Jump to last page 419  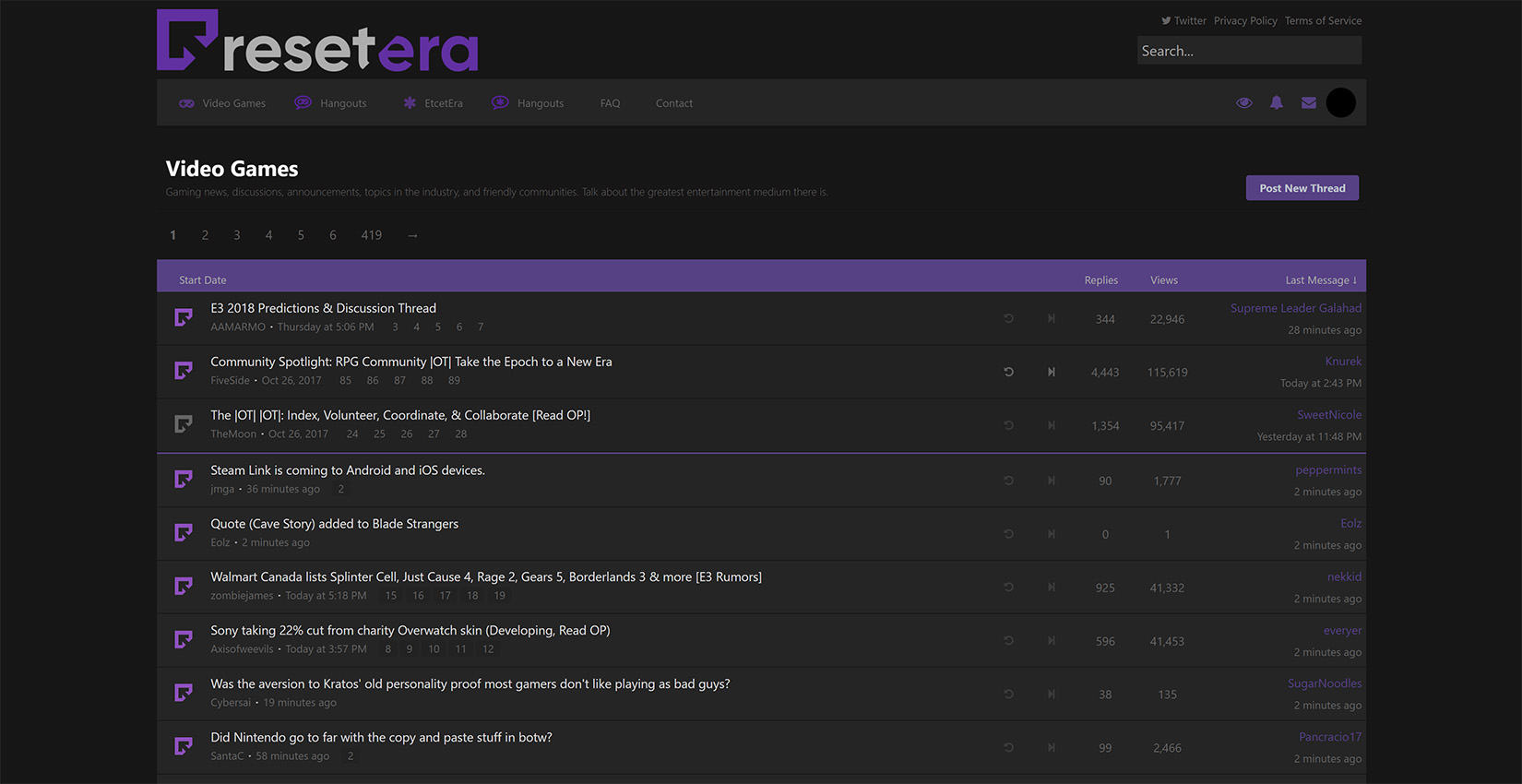tap(372, 235)
